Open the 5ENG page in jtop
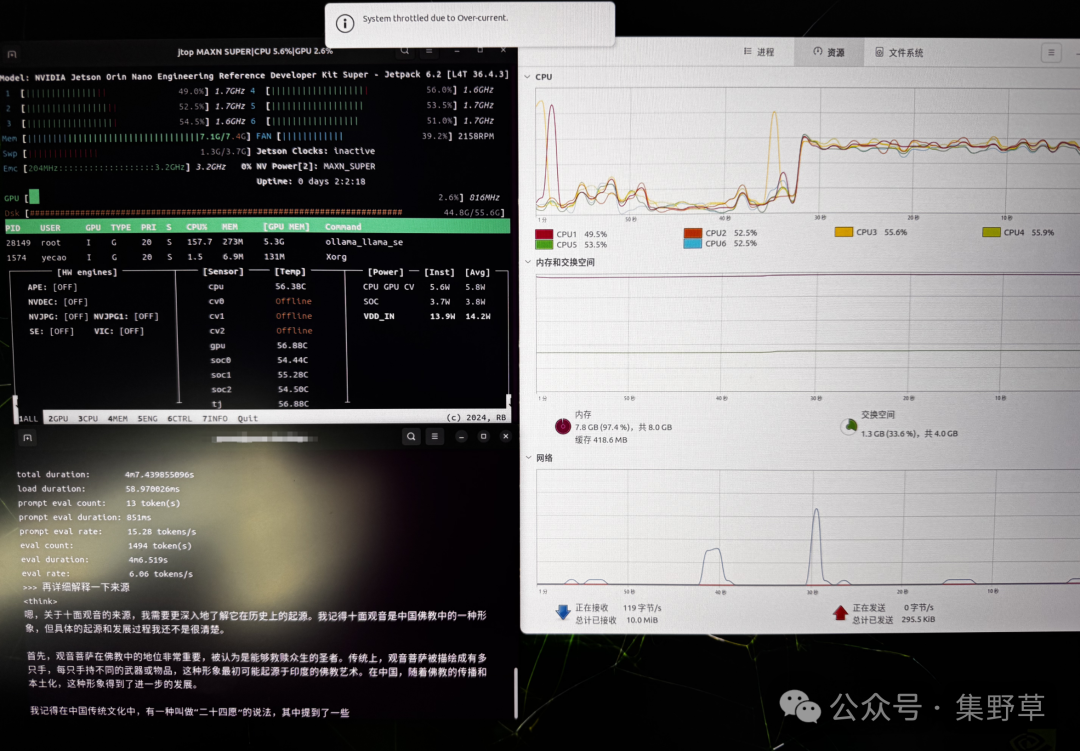 (147, 418)
